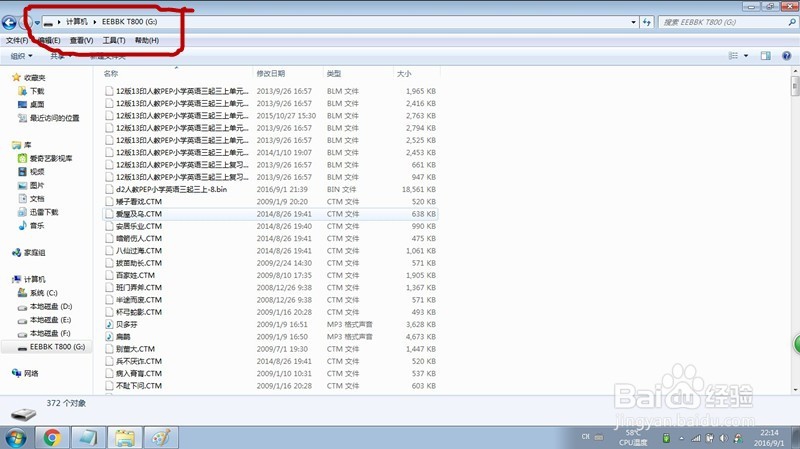Click EEBBK T800 (G:) breadcrumb segment
The height and width of the screenshot is (449, 800).
(x=130, y=22)
